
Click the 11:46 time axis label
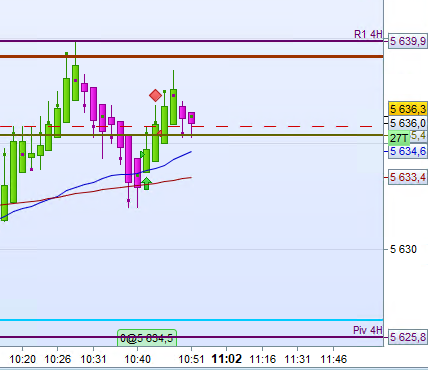point(334,359)
